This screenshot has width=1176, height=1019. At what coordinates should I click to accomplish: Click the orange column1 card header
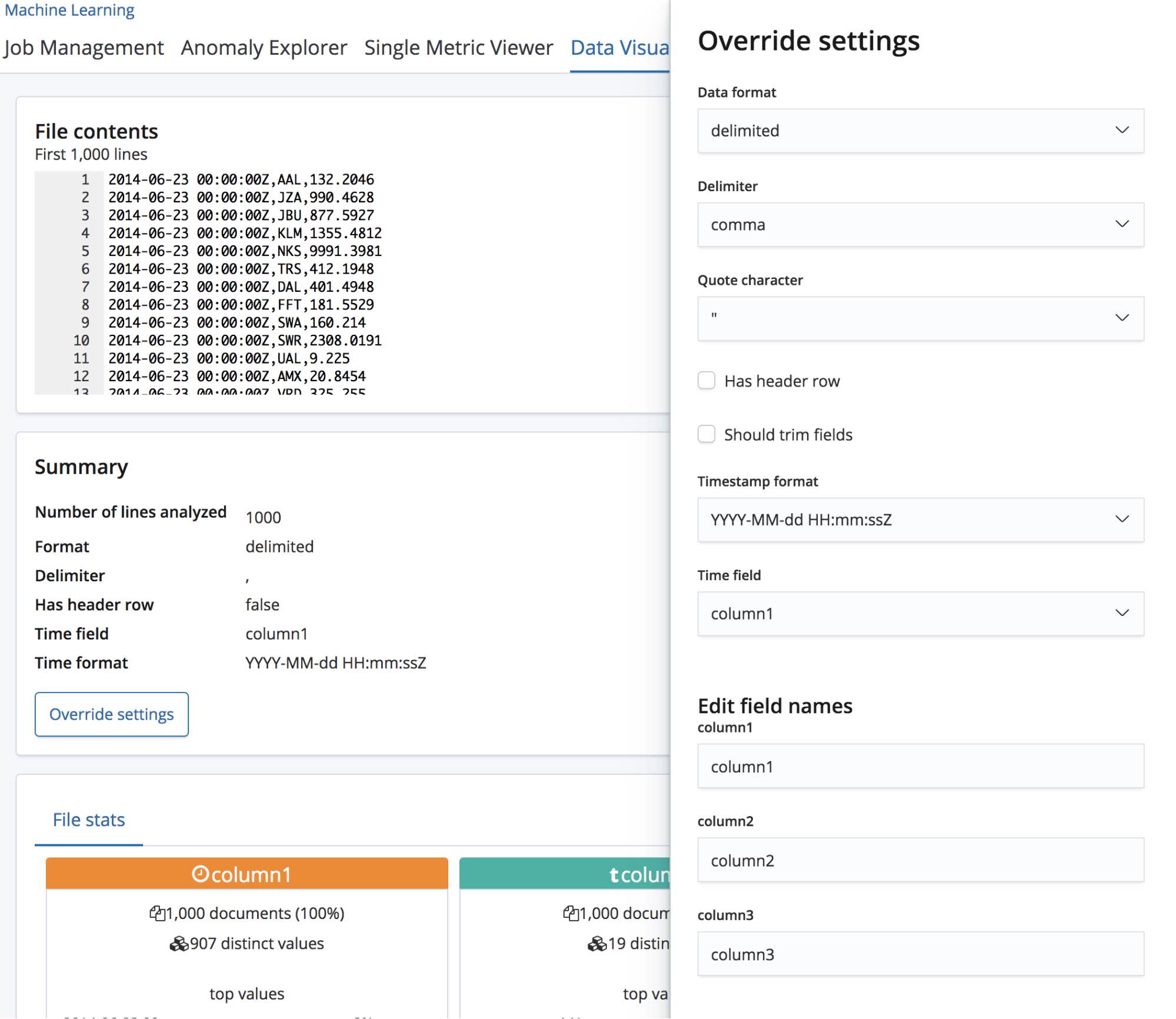pyautogui.click(x=247, y=874)
